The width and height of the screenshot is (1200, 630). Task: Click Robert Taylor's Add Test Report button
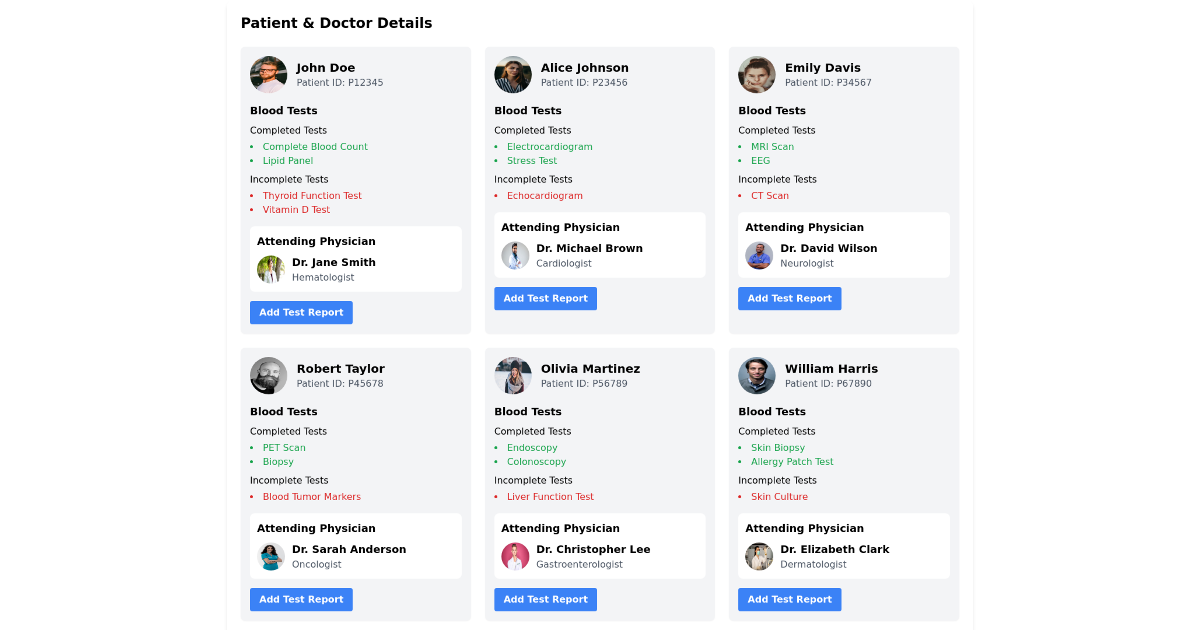click(x=301, y=600)
